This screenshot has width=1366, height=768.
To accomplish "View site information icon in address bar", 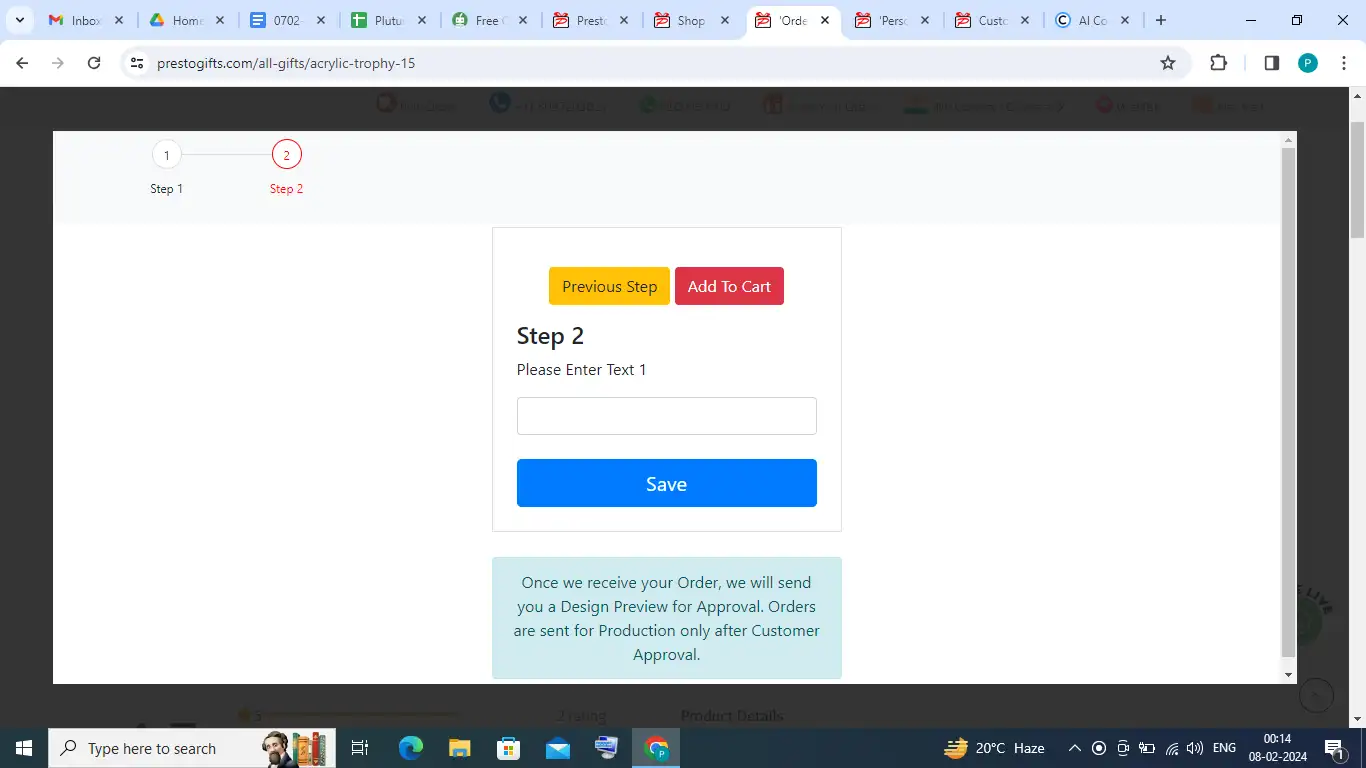I will (137, 63).
